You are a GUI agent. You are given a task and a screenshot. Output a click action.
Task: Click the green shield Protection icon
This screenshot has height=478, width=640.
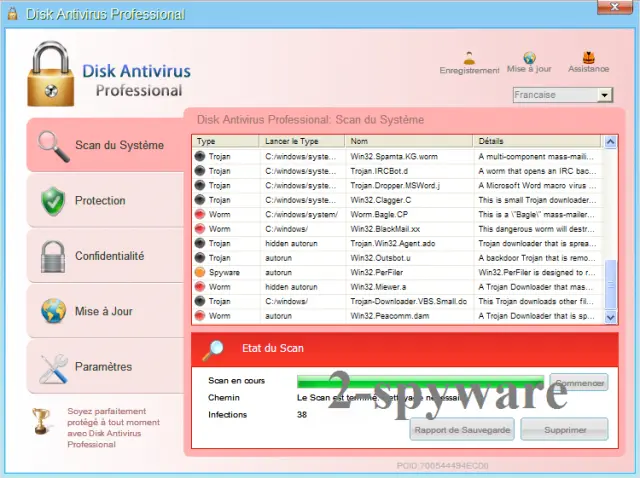pos(53,201)
